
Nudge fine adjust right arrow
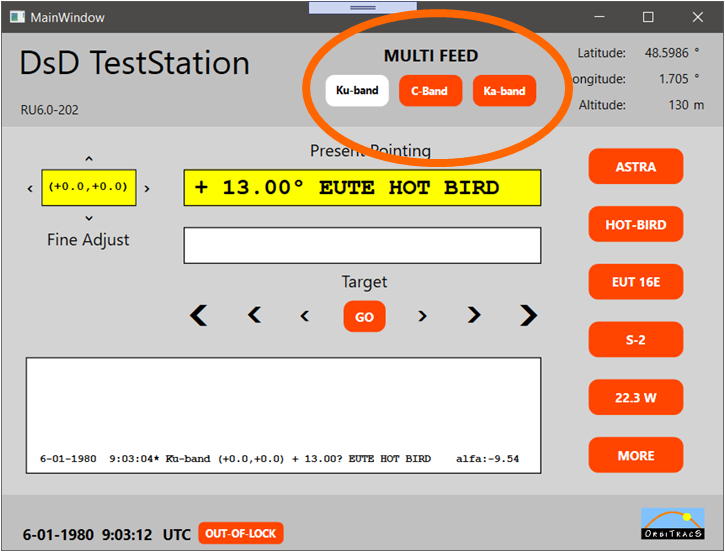[147, 189]
